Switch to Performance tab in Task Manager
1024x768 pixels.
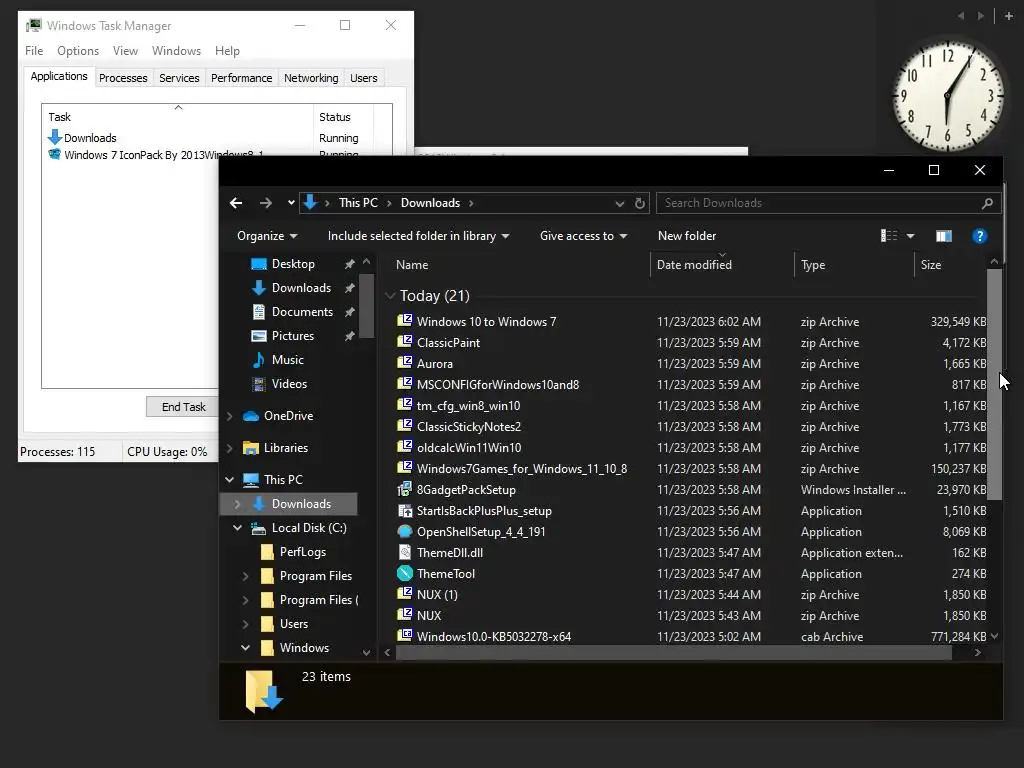[x=241, y=78]
